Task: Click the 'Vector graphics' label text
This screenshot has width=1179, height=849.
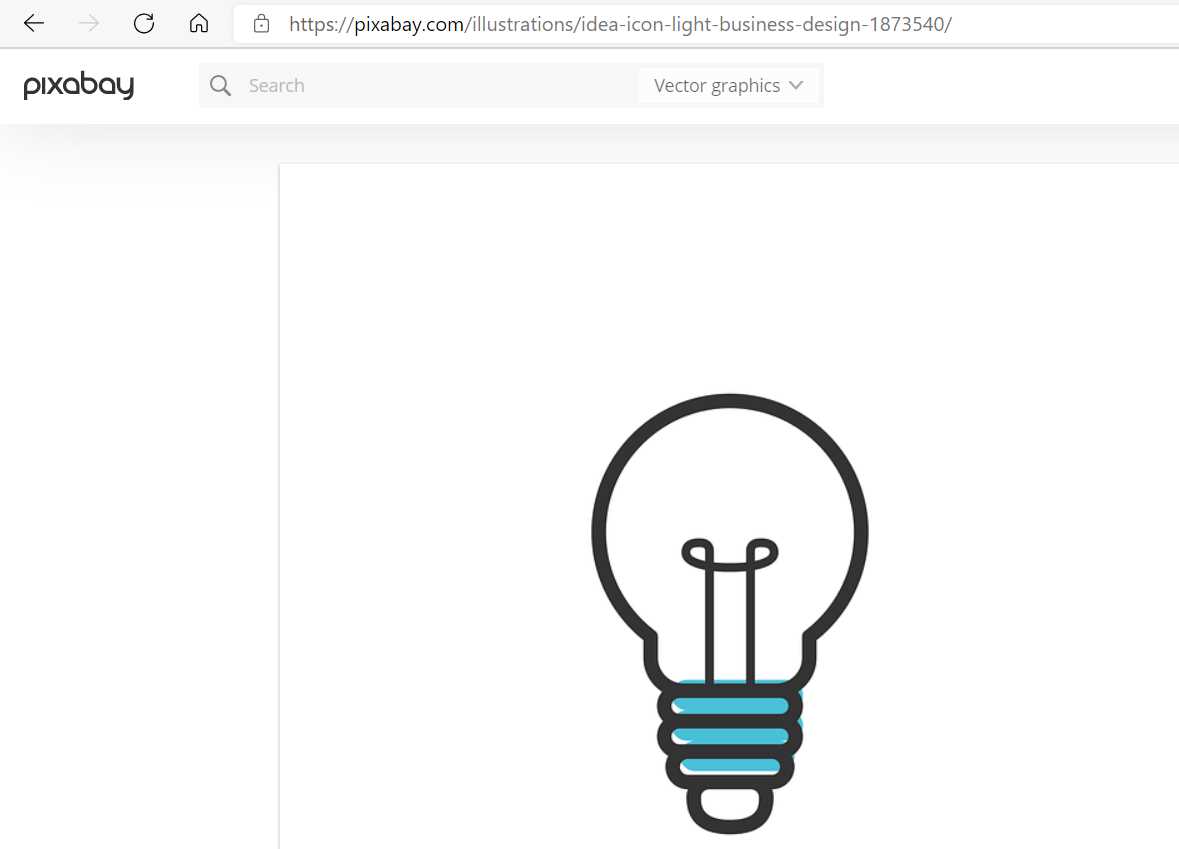Action: (x=717, y=86)
